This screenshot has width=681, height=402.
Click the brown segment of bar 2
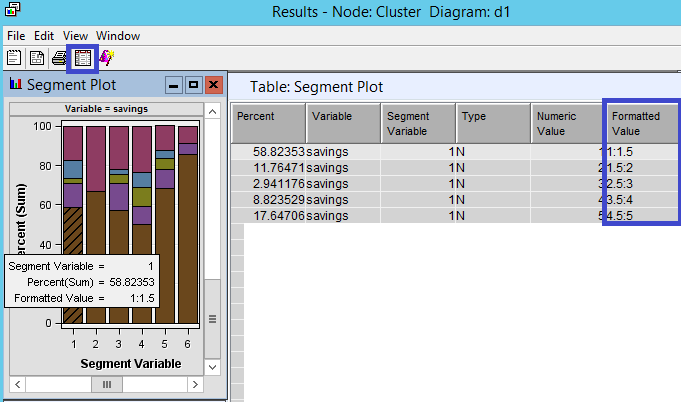point(96,224)
